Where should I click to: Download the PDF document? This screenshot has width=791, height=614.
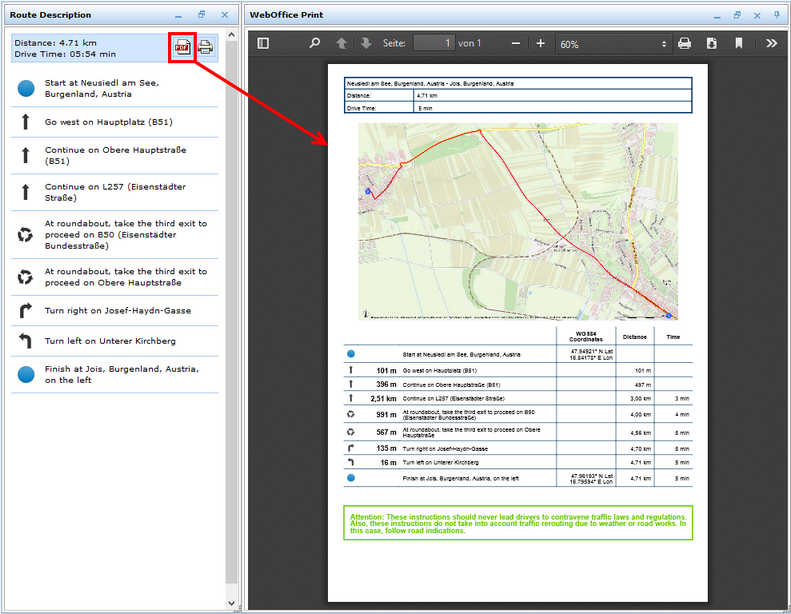point(712,44)
